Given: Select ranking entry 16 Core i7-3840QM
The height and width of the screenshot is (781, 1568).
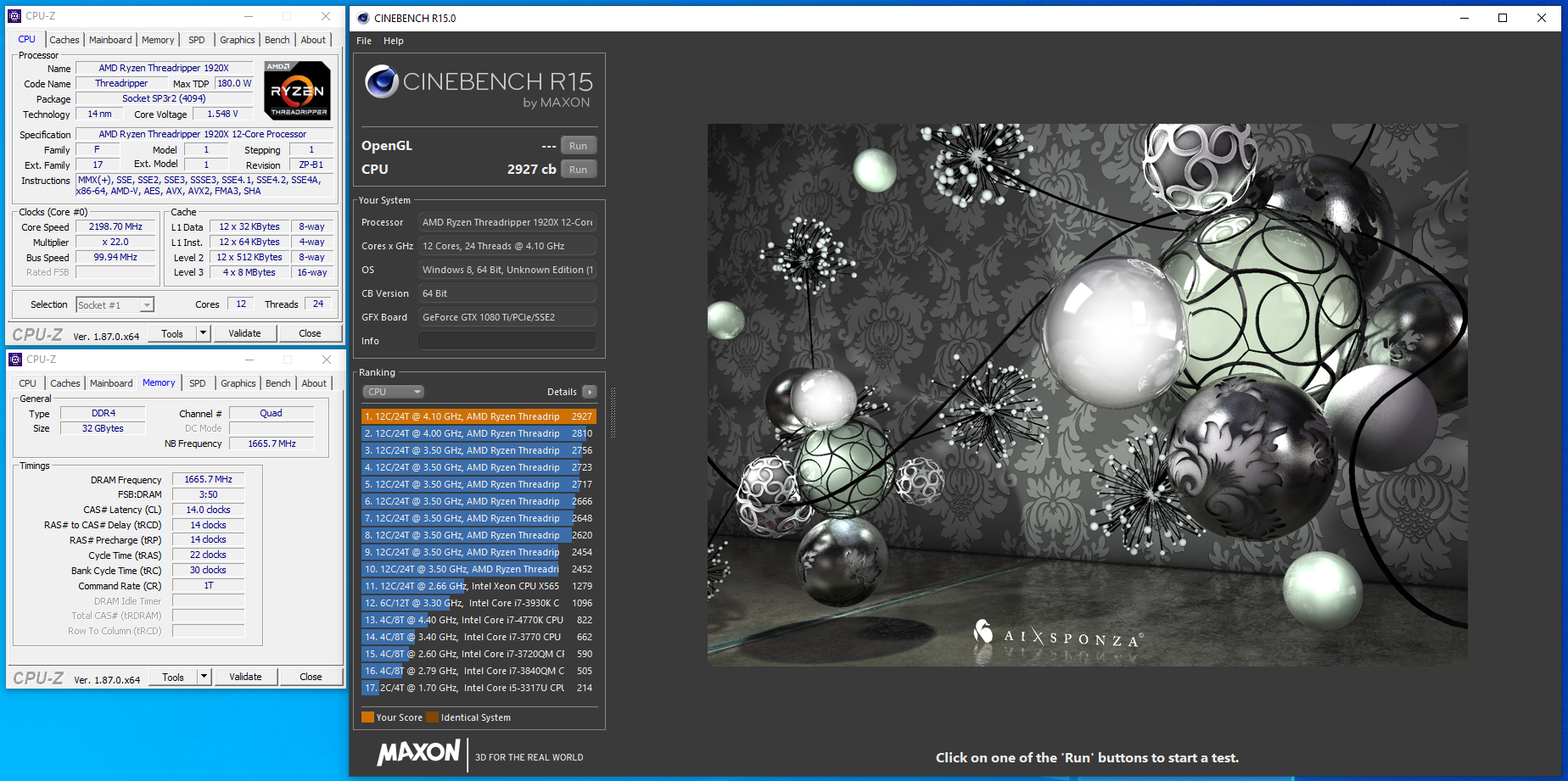Looking at the screenshot, I should pos(479,671).
